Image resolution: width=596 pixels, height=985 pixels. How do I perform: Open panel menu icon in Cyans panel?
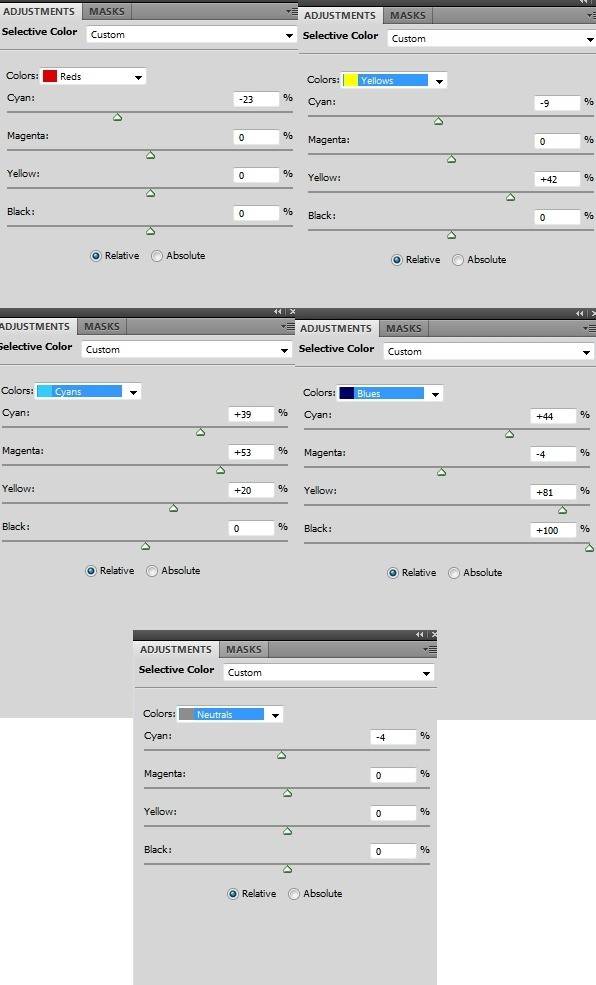pyautogui.click(x=288, y=327)
